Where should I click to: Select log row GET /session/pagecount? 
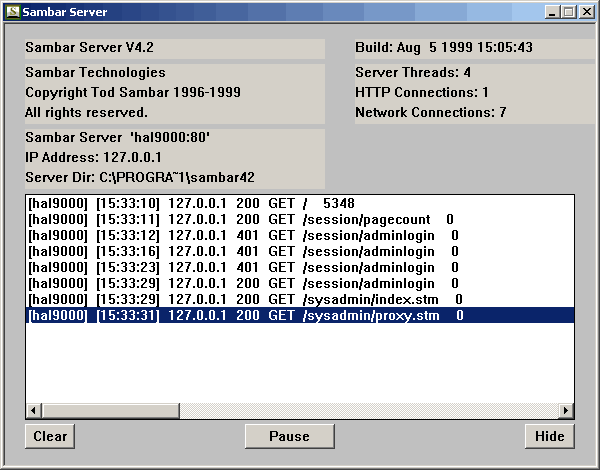(300, 219)
